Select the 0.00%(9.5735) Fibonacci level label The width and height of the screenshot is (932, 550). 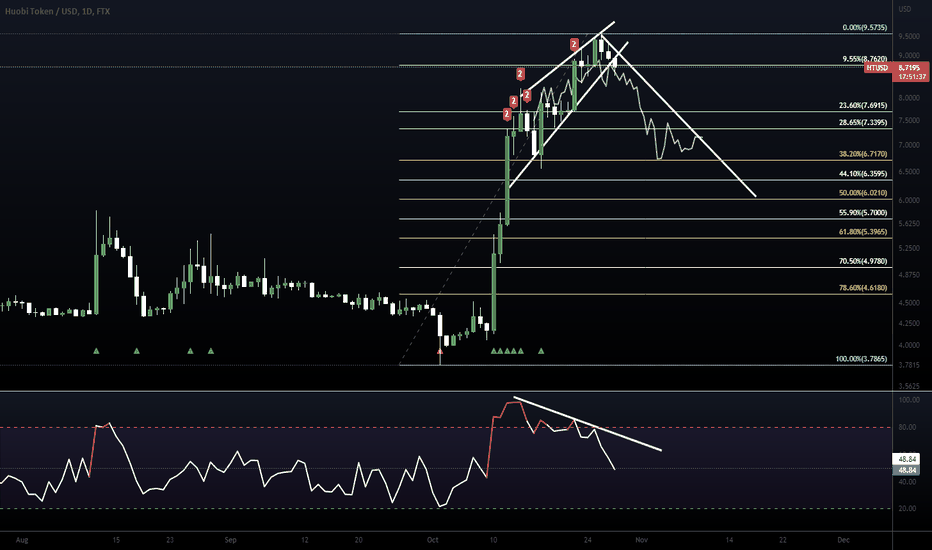coord(865,27)
